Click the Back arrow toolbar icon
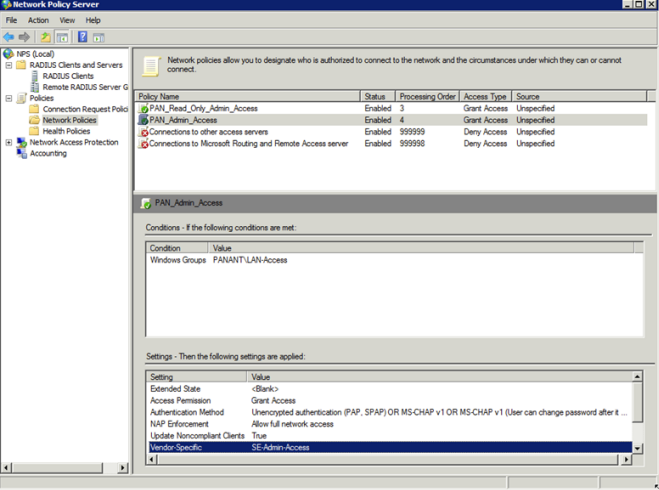659x490 pixels. (9, 37)
